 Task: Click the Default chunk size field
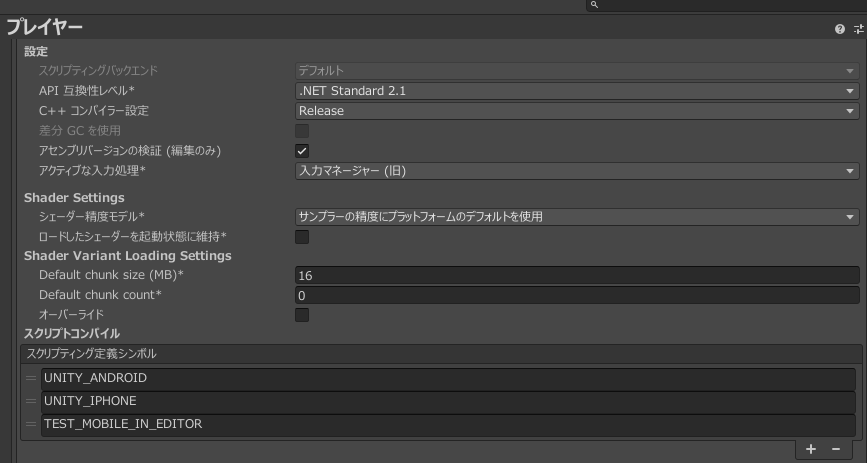coord(577,275)
